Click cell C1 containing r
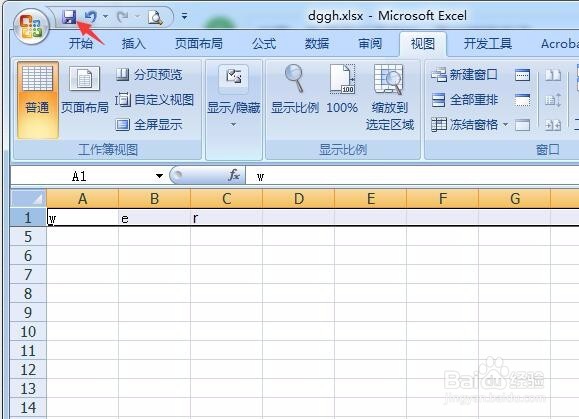Image resolution: width=579 pixels, height=419 pixels. click(227, 217)
